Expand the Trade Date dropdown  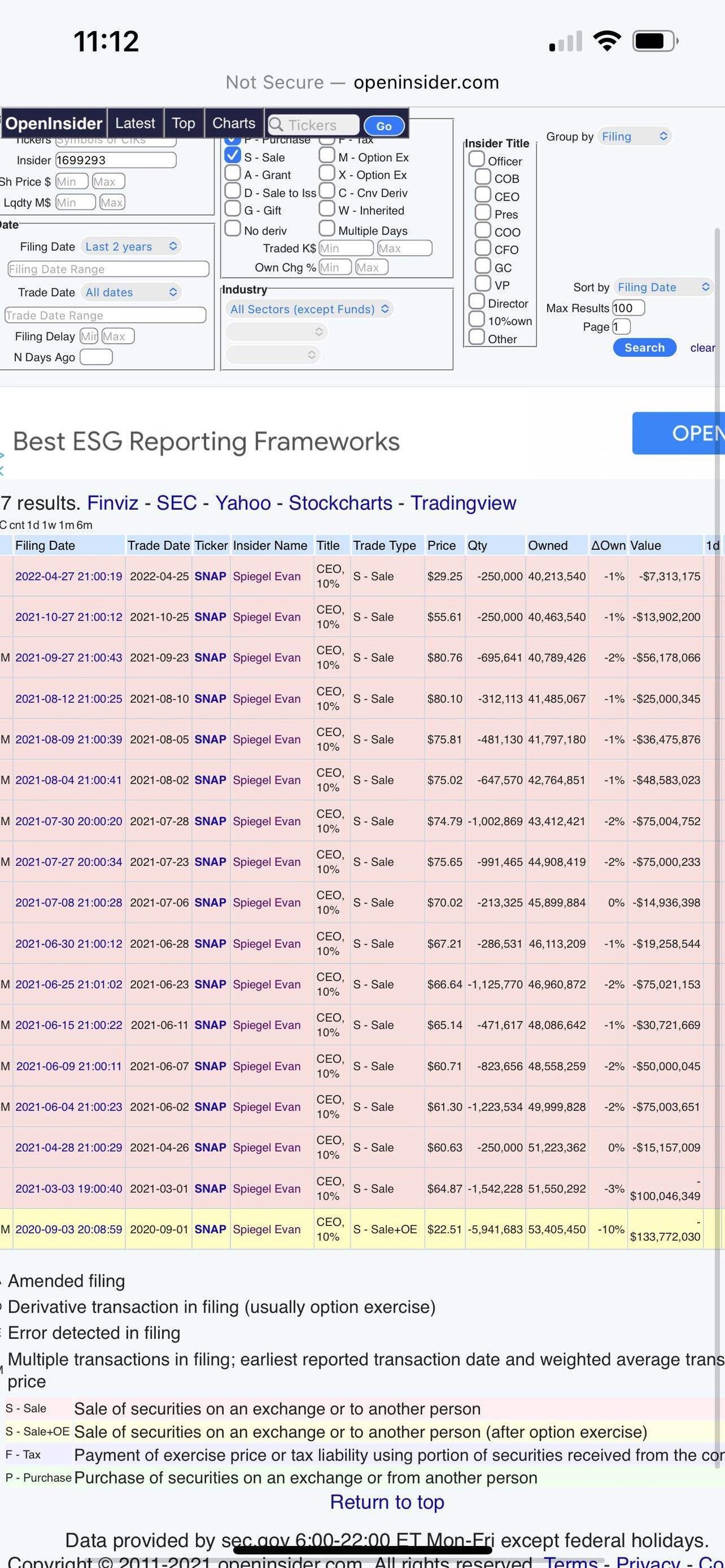pos(131,292)
